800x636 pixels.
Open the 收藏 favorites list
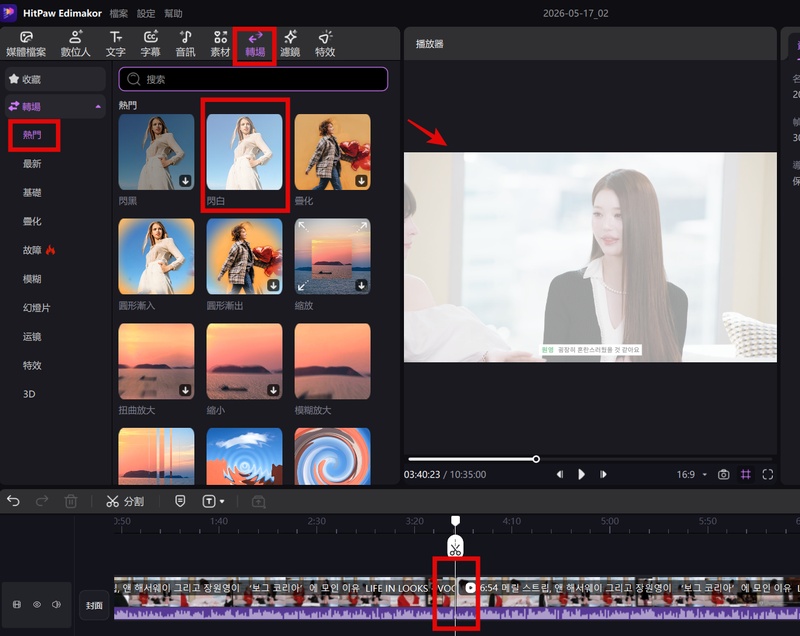[x=55, y=79]
